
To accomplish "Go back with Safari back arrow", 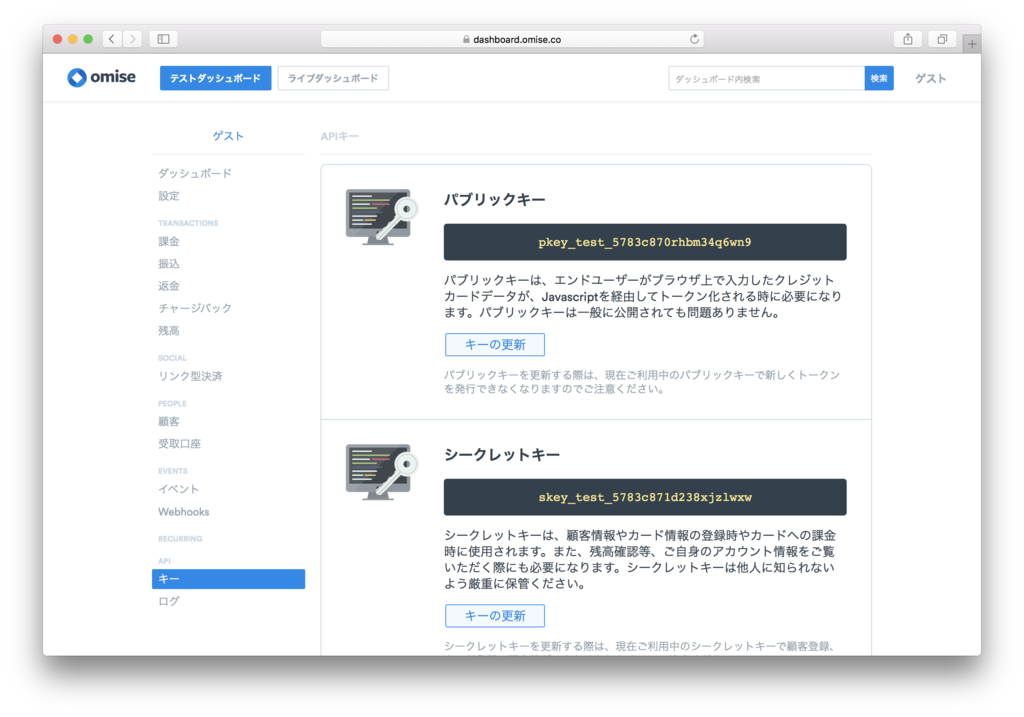I will pos(112,39).
